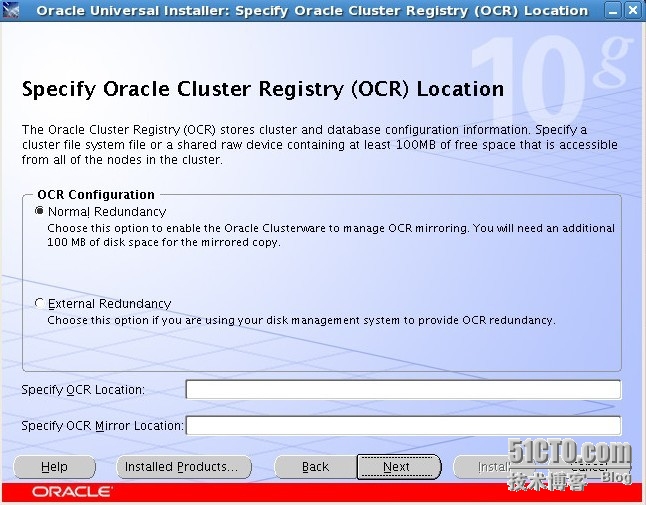Click the Specify OCR Location label
The width and height of the screenshot is (646, 505).
(x=83, y=390)
